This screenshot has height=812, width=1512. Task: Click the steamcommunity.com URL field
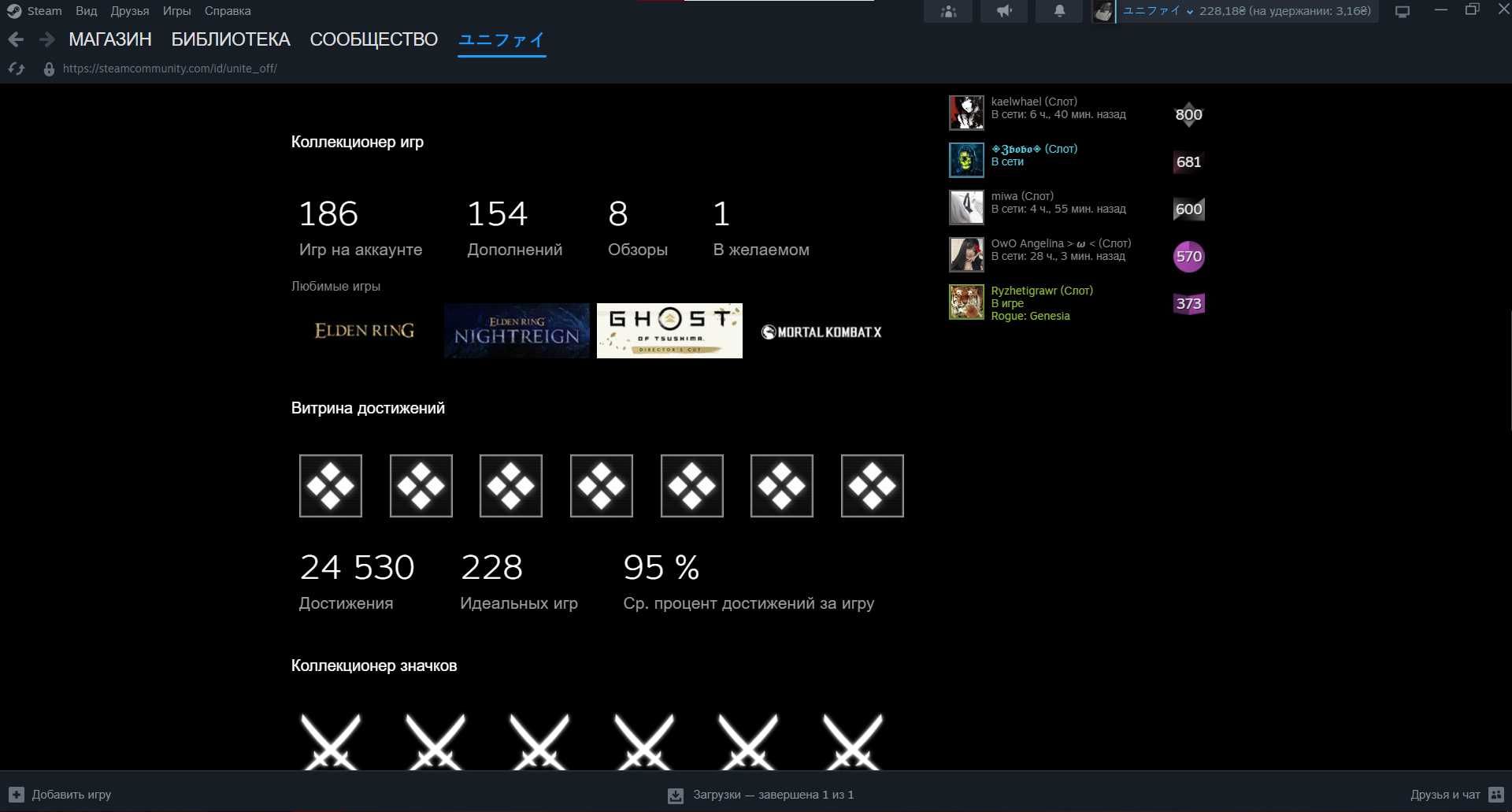(x=170, y=69)
